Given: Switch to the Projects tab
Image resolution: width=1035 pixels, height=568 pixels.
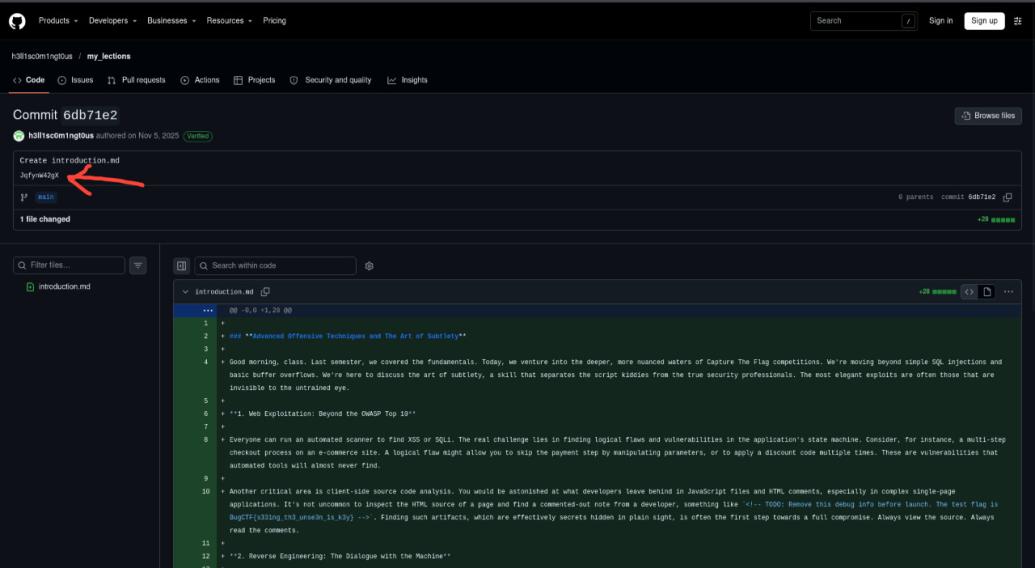Looking at the screenshot, I should [254, 80].
